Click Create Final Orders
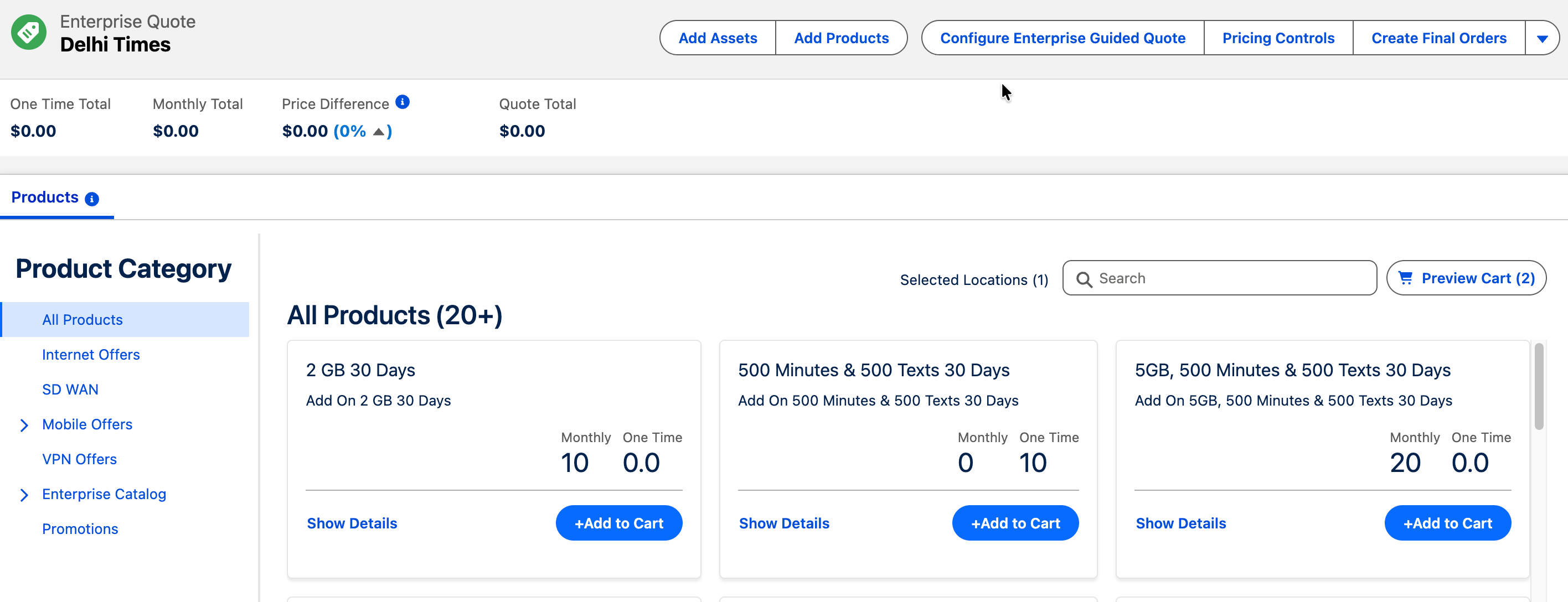 point(1439,38)
